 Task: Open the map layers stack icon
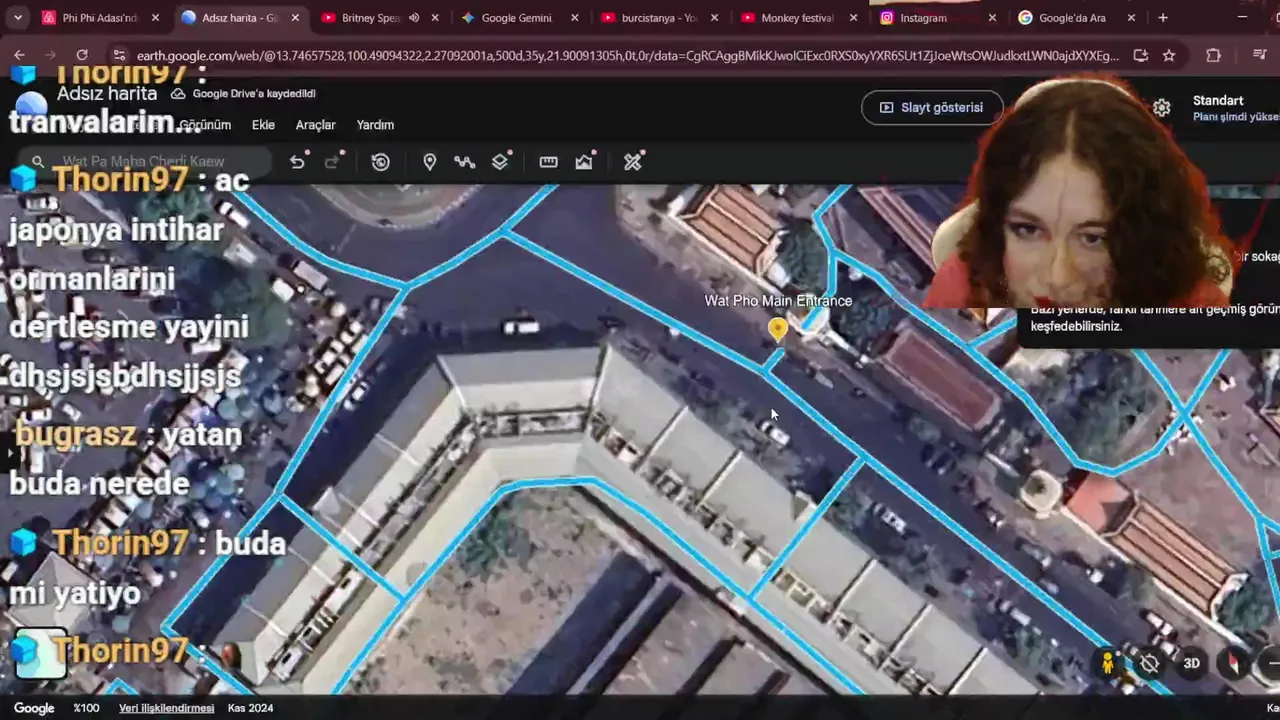click(x=500, y=162)
